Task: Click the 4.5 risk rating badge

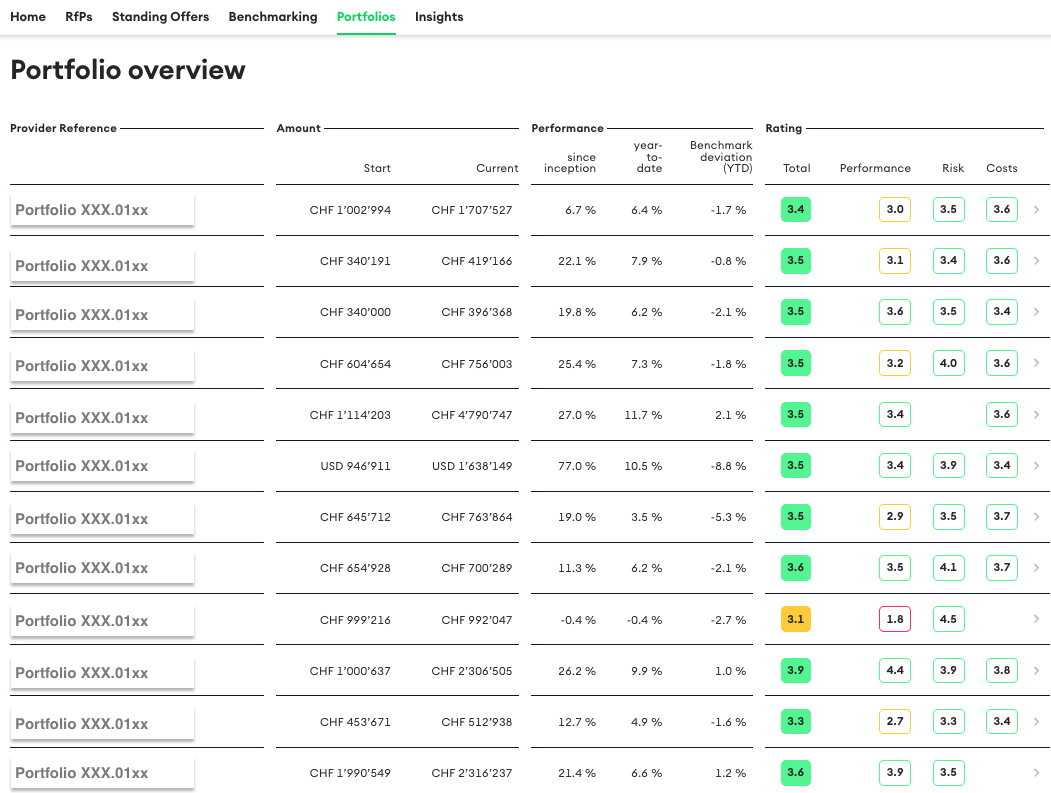Action: 948,620
